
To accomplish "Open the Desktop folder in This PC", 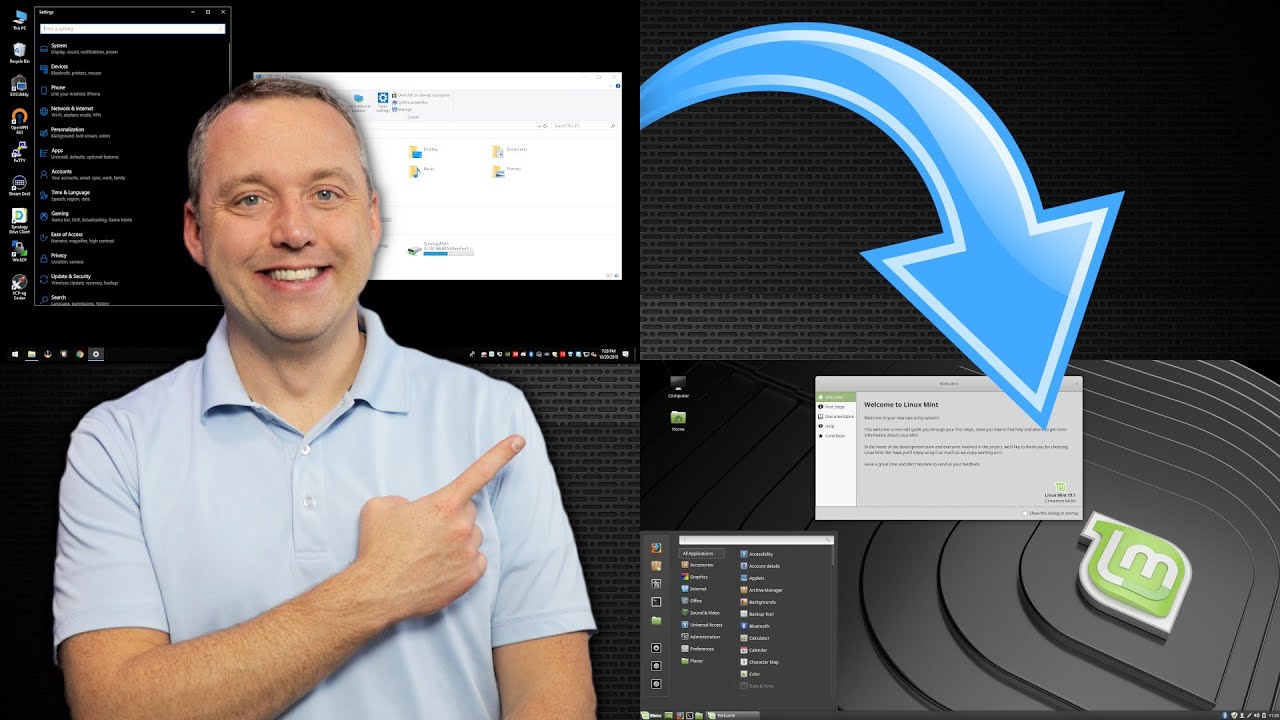I will tap(423, 151).
